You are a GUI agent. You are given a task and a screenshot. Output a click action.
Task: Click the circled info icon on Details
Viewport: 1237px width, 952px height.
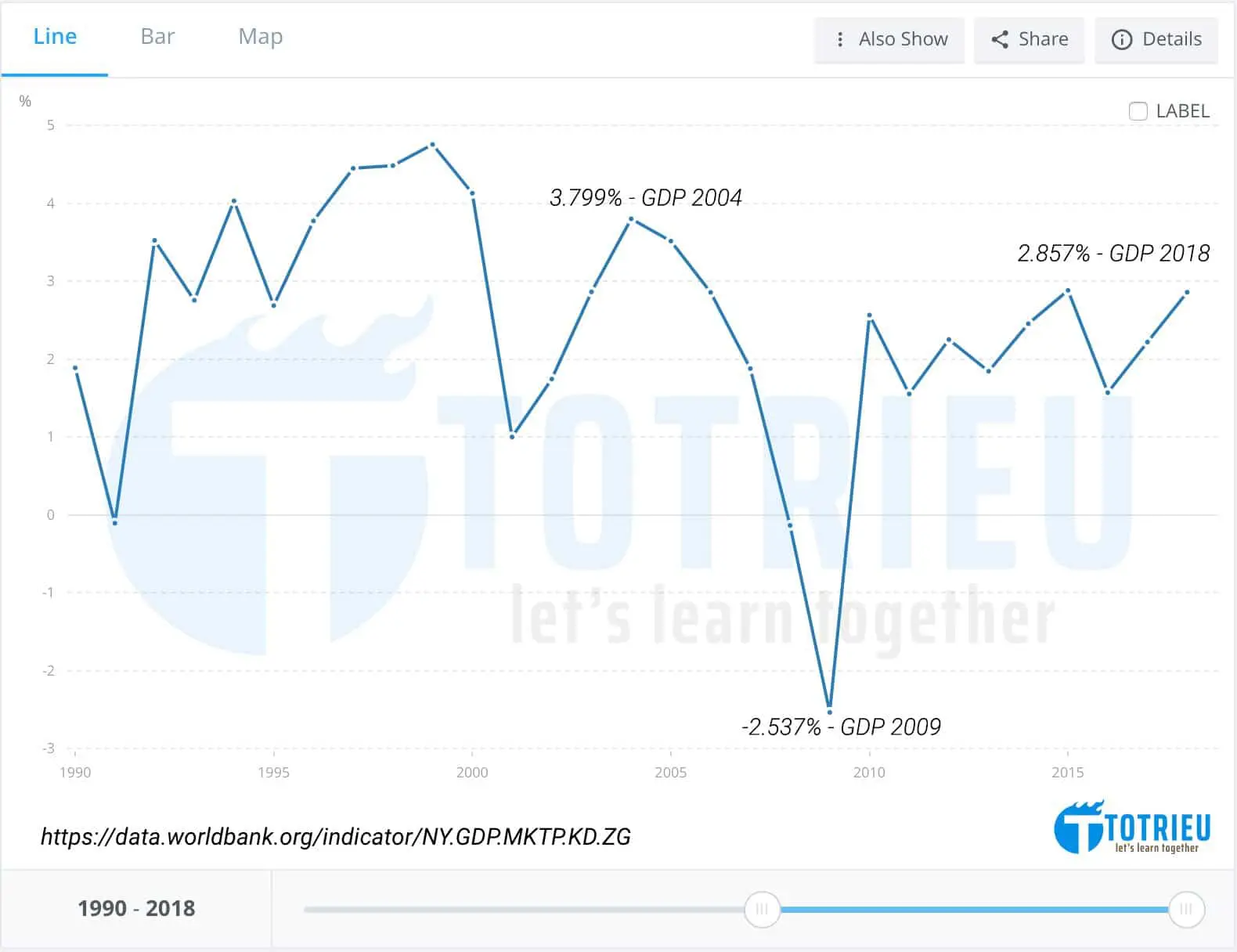pyautogui.click(x=1122, y=40)
